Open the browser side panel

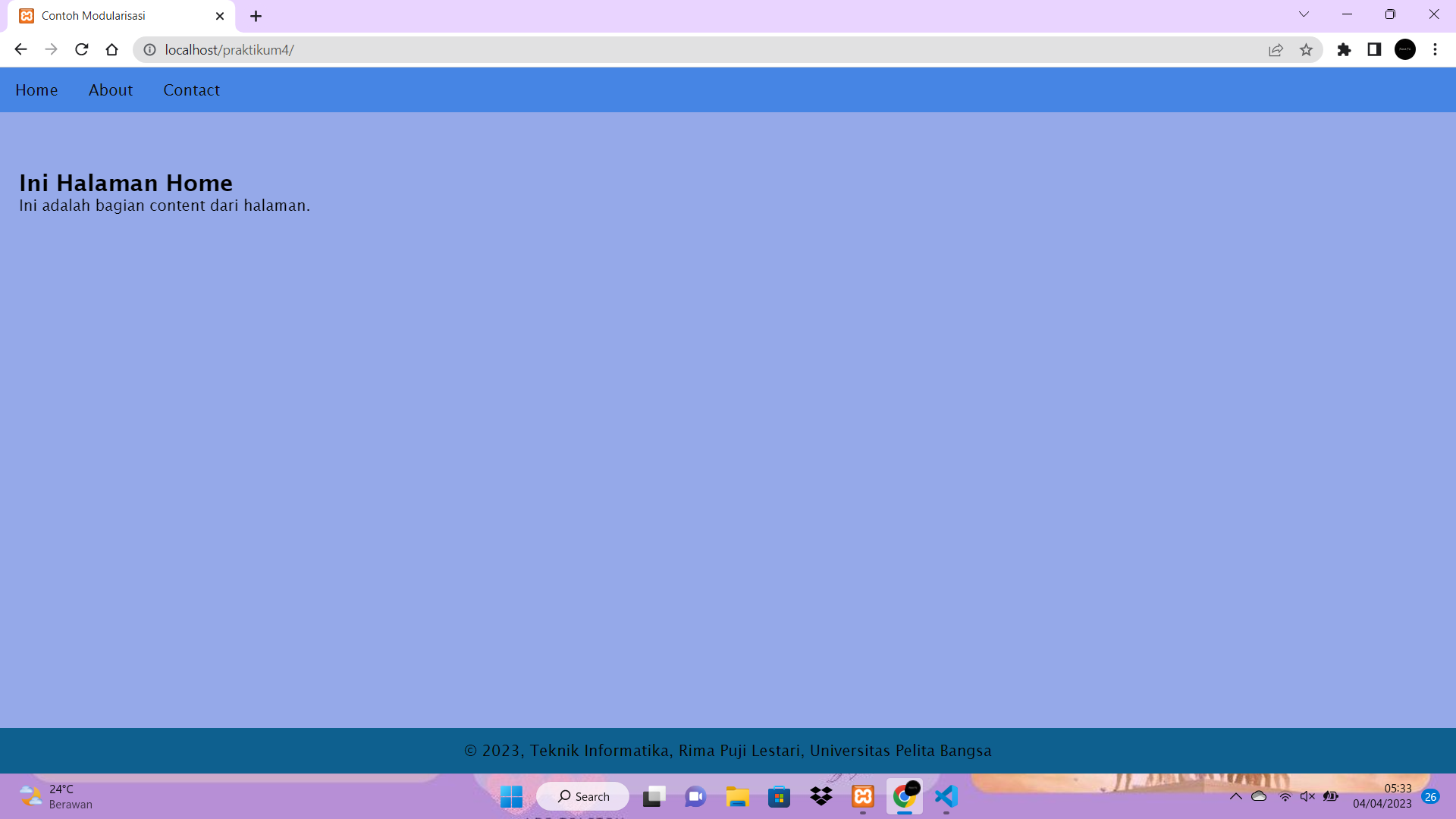(1374, 50)
